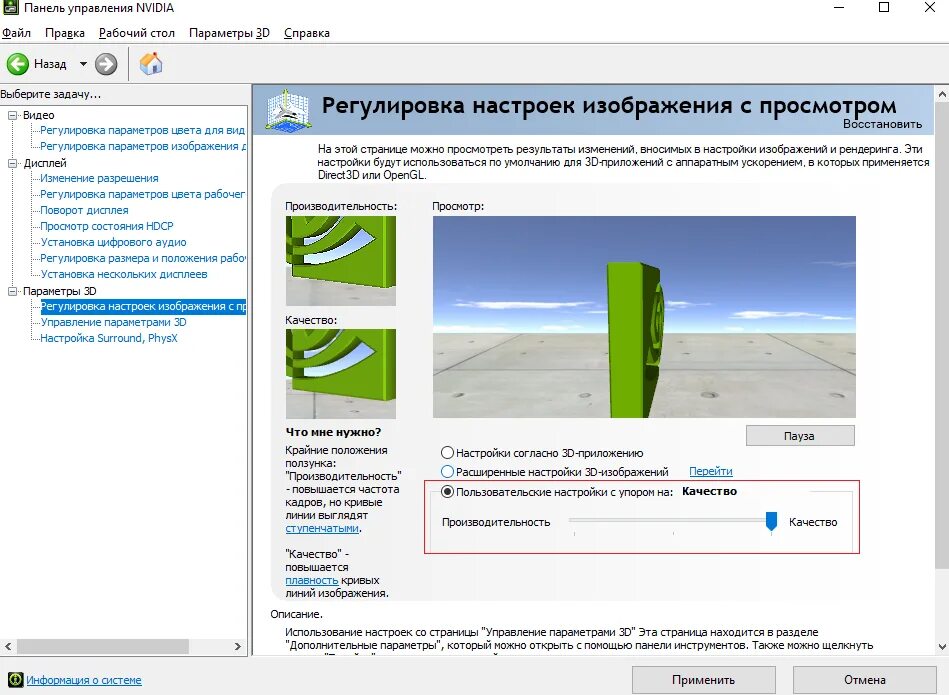Click the system information icon at bottom left

16,679
